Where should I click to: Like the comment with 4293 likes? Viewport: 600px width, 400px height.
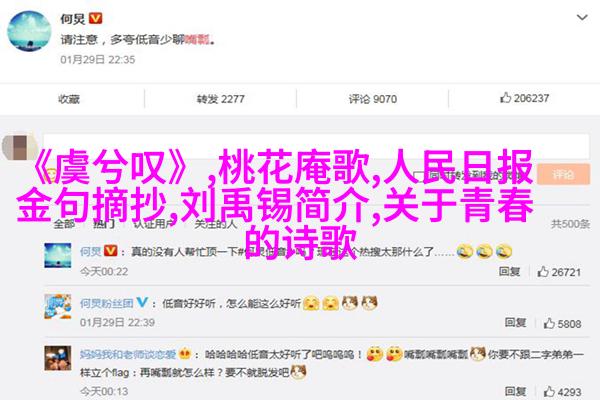click(x=562, y=392)
